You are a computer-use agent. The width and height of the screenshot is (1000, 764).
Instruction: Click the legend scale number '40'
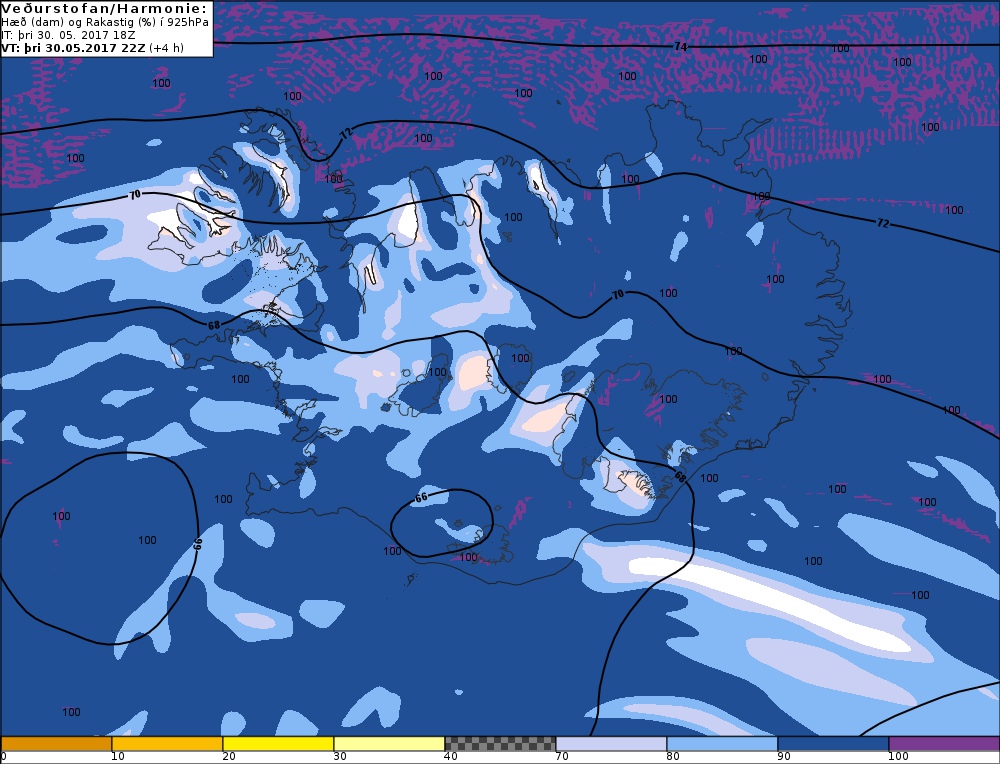(x=450, y=756)
